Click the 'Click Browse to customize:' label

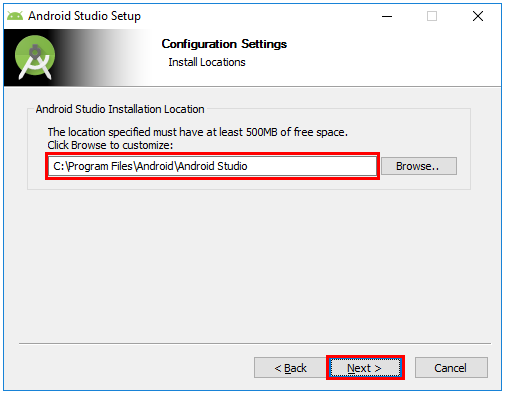(110, 145)
